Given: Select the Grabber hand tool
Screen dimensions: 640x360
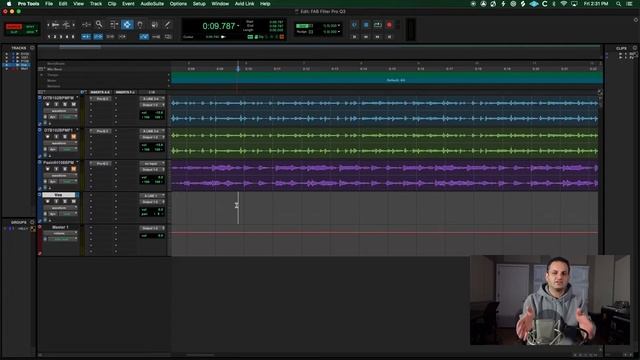Looking at the screenshot, I should [140, 25].
